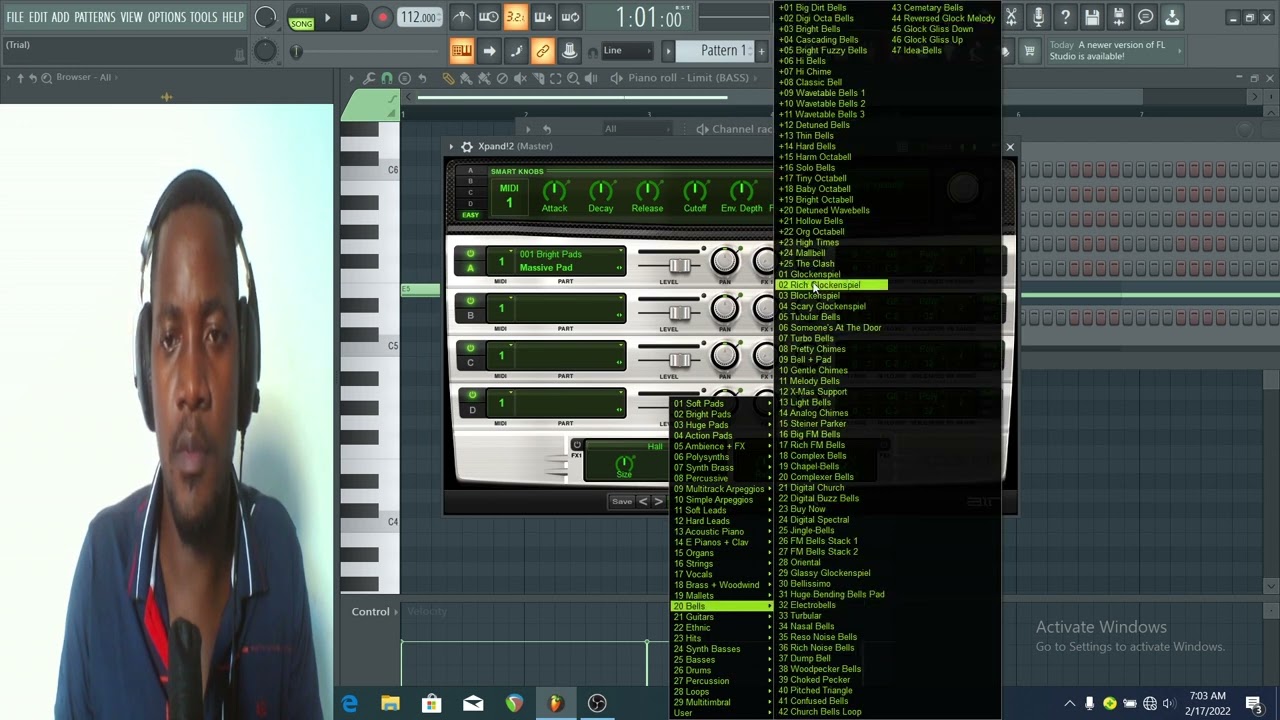The image size is (1280, 720).
Task: Select EASY smart knobs mode
Action: coord(470,215)
